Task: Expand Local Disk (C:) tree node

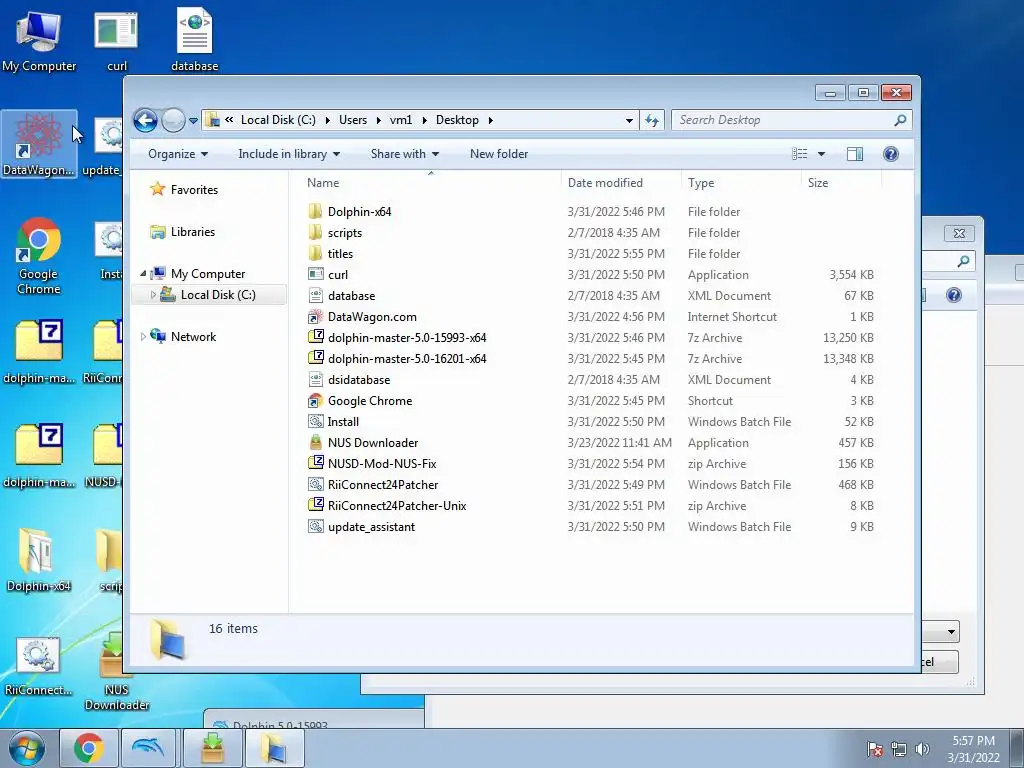Action: pos(153,295)
